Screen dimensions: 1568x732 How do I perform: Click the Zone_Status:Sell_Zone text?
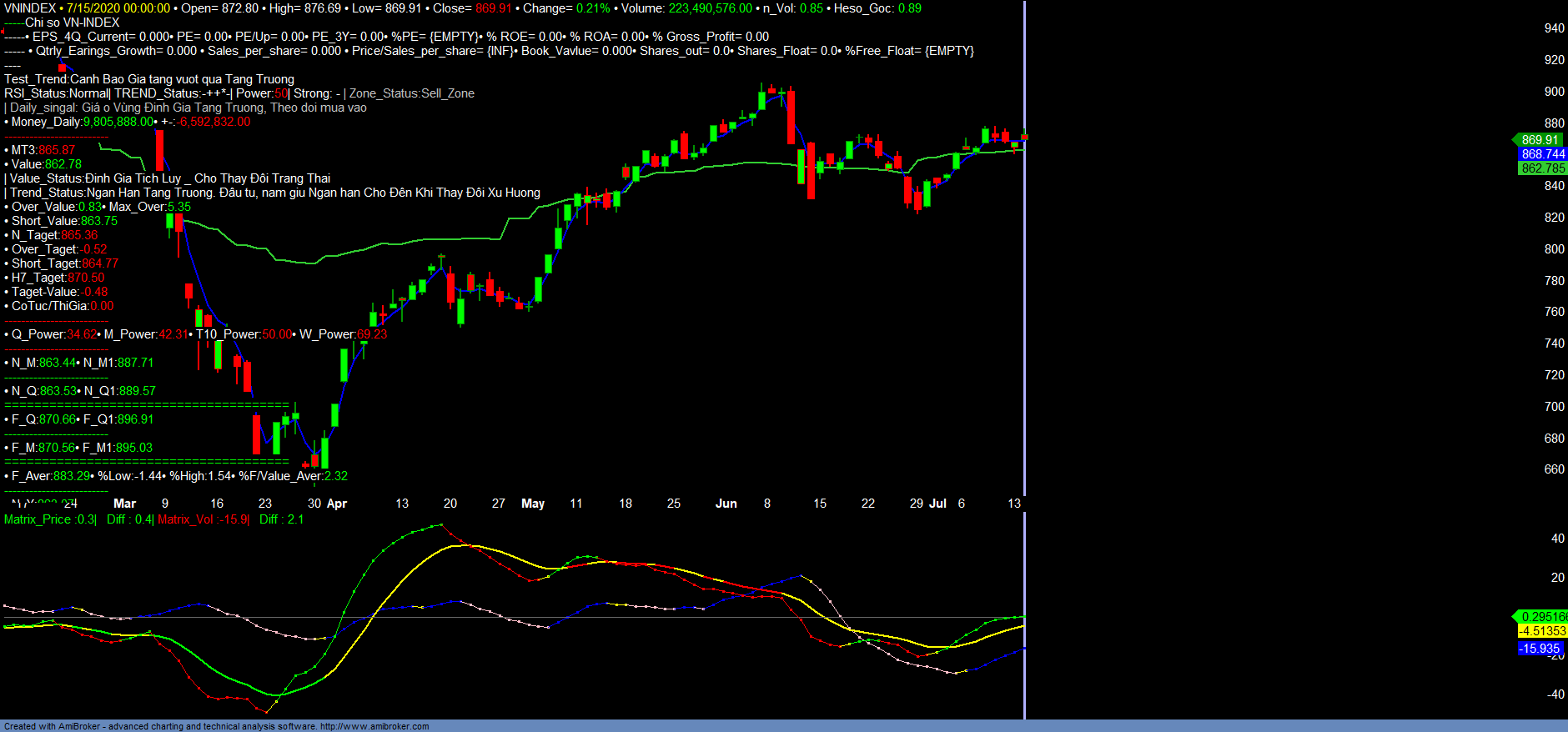(x=411, y=93)
